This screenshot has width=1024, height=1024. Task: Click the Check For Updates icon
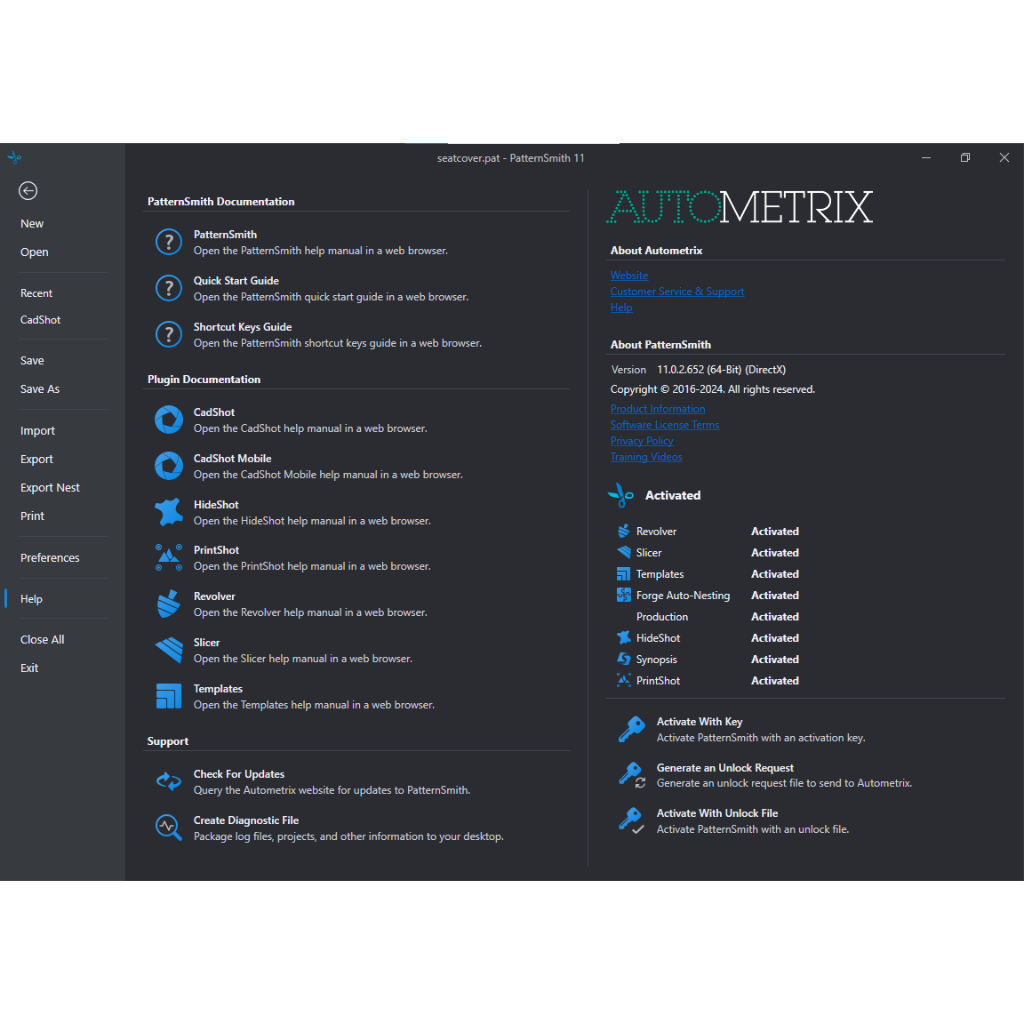(168, 782)
